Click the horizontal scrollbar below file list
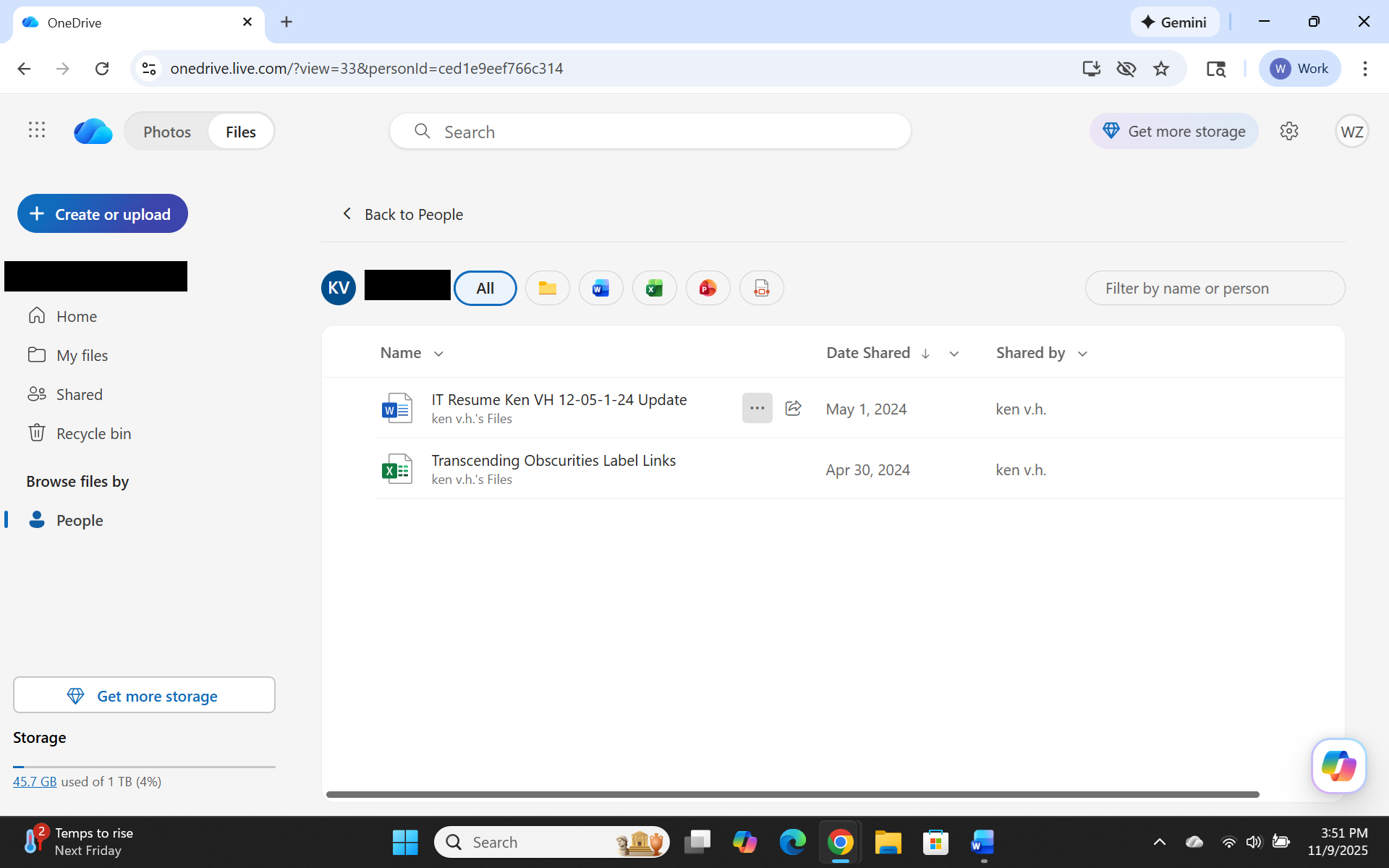1389x868 pixels. click(792, 794)
